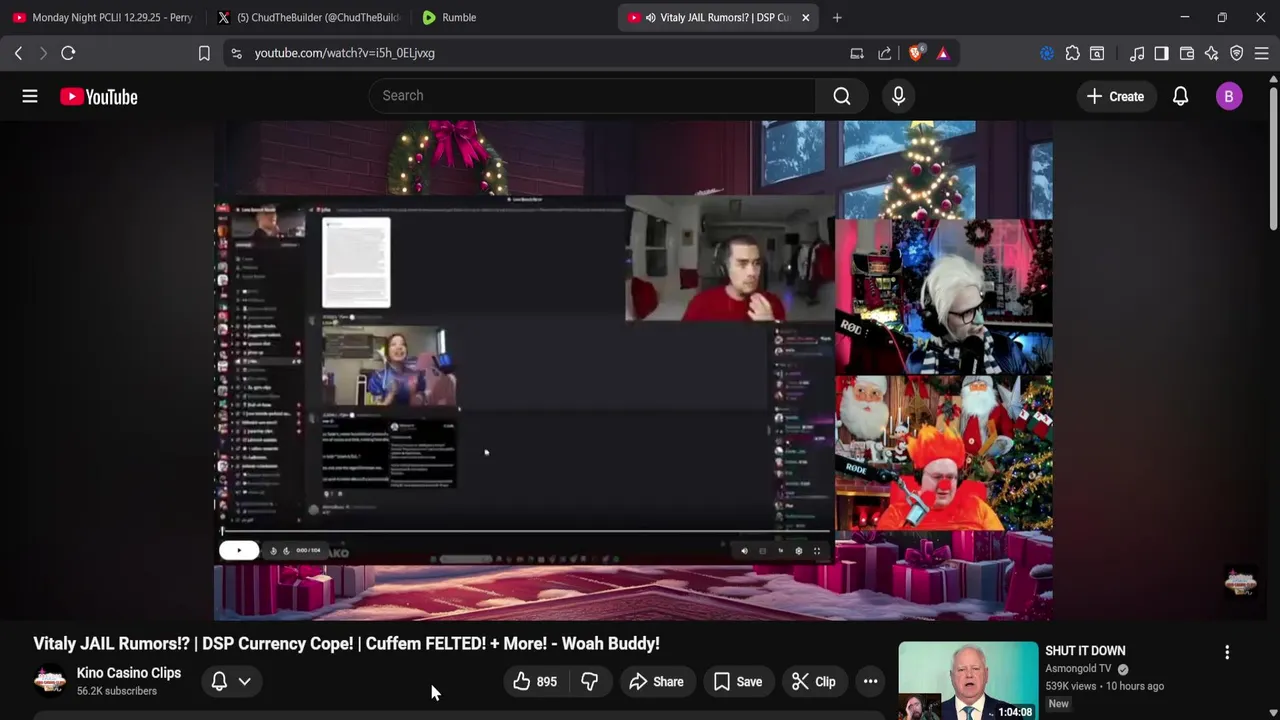Open Brave Wallet icon
This screenshot has width=1280, height=720.
pyautogui.click(x=1187, y=53)
